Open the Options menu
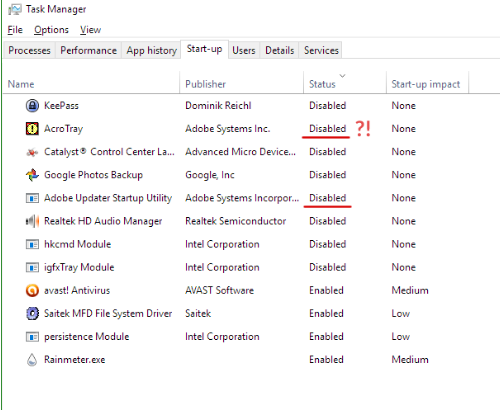500x410 pixels. coord(51,30)
